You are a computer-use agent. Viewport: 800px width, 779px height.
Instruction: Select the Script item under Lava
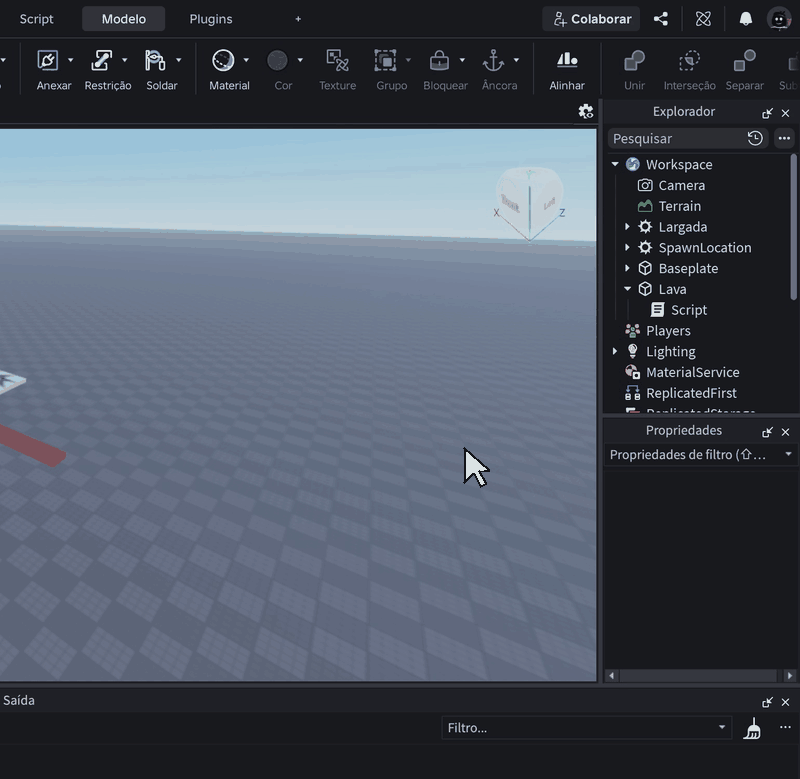(x=689, y=310)
